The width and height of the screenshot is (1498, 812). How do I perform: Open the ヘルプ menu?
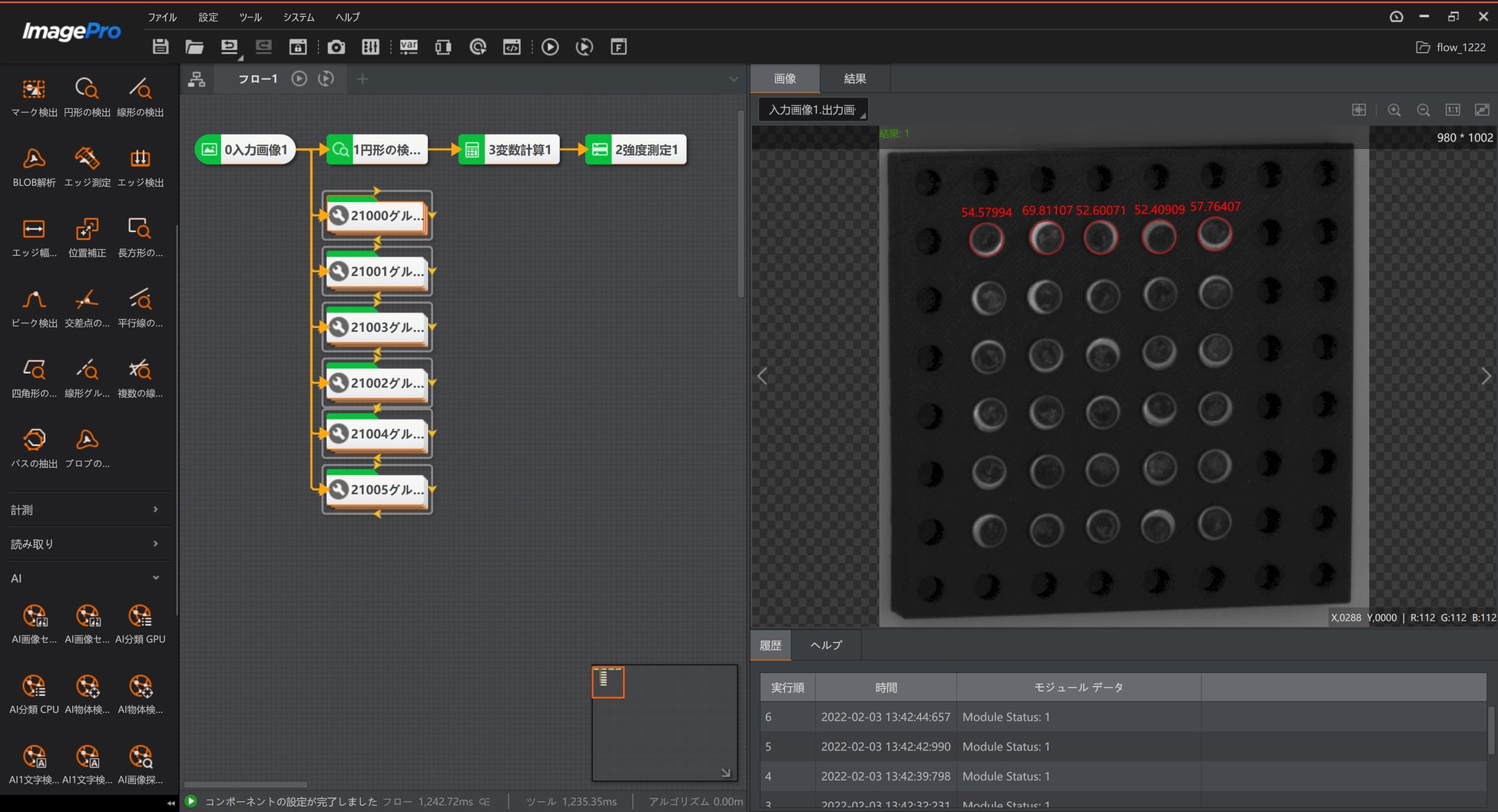(x=347, y=17)
